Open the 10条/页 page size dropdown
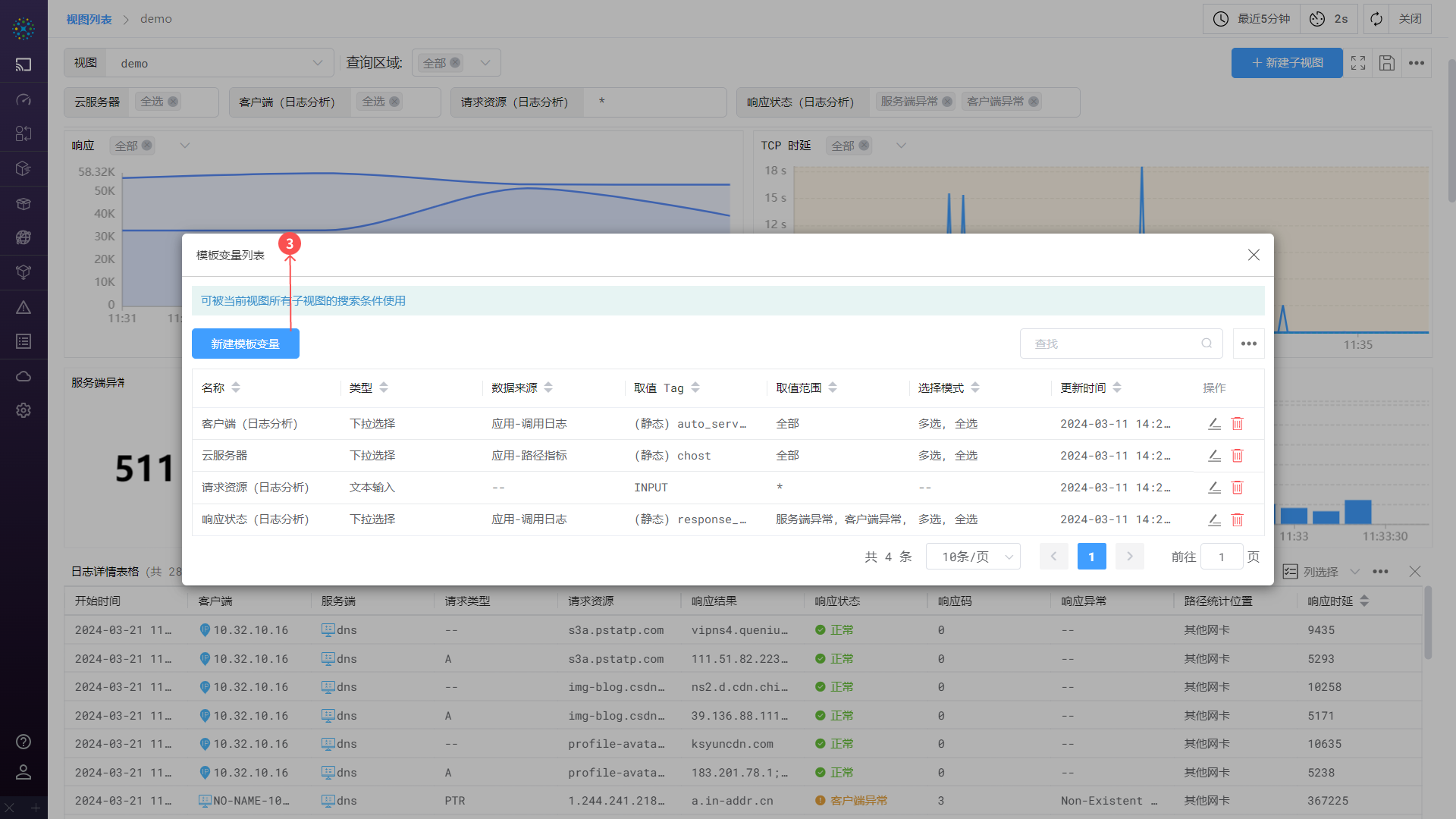 (973, 557)
